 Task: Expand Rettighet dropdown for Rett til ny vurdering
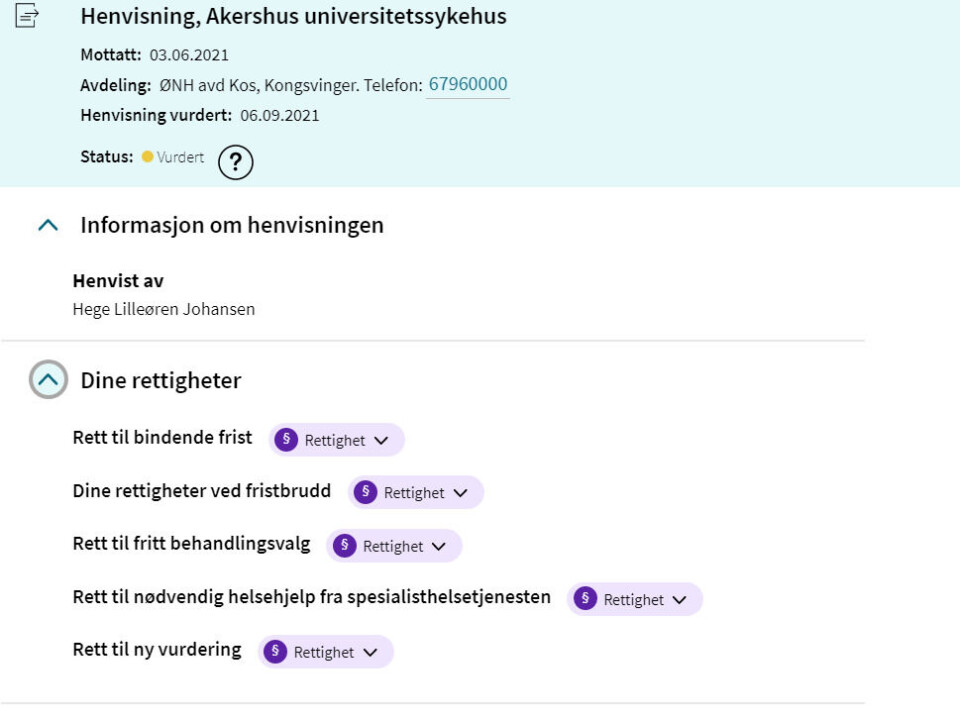pyautogui.click(x=325, y=651)
